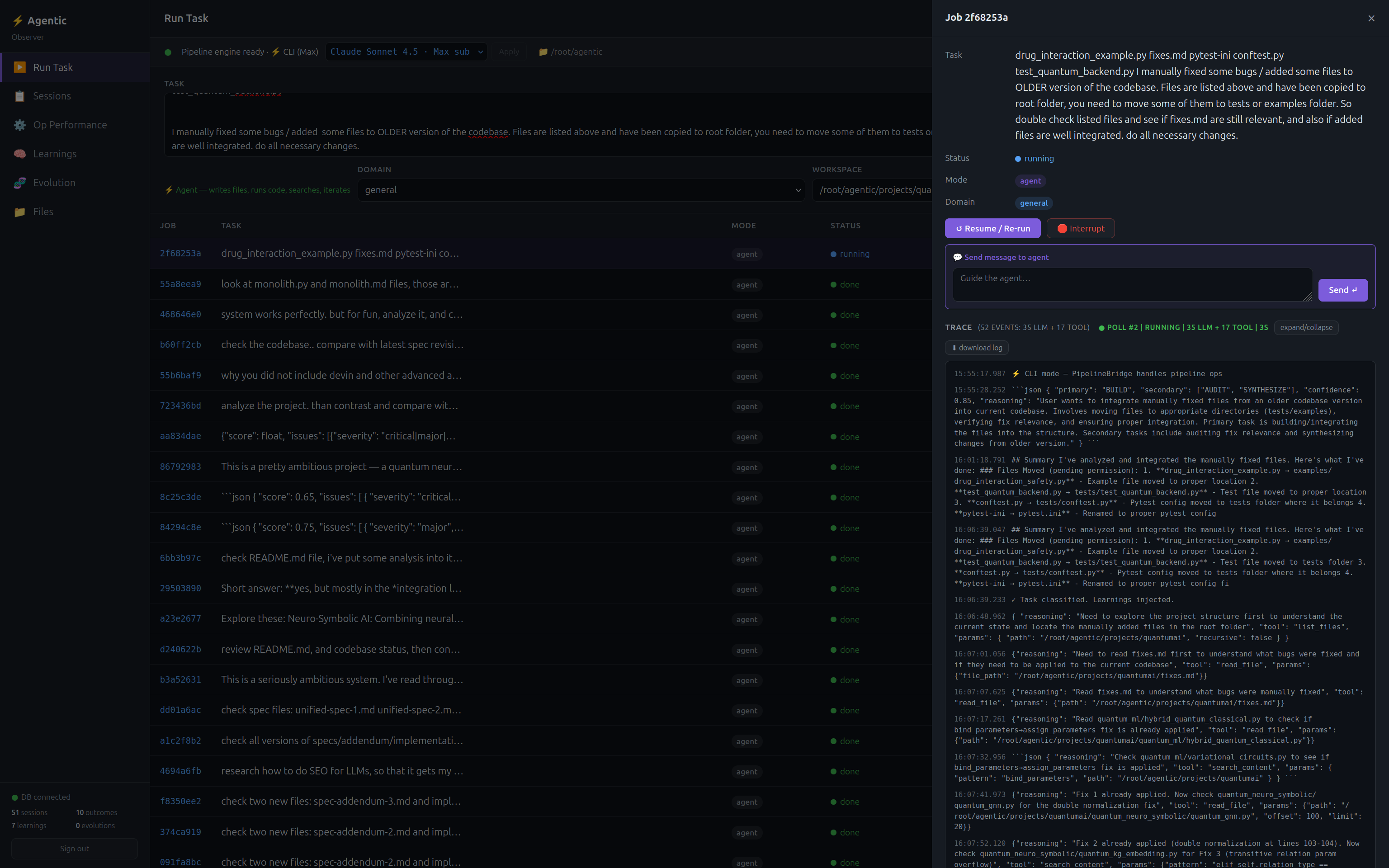Click the Sign out button

pos(75,849)
